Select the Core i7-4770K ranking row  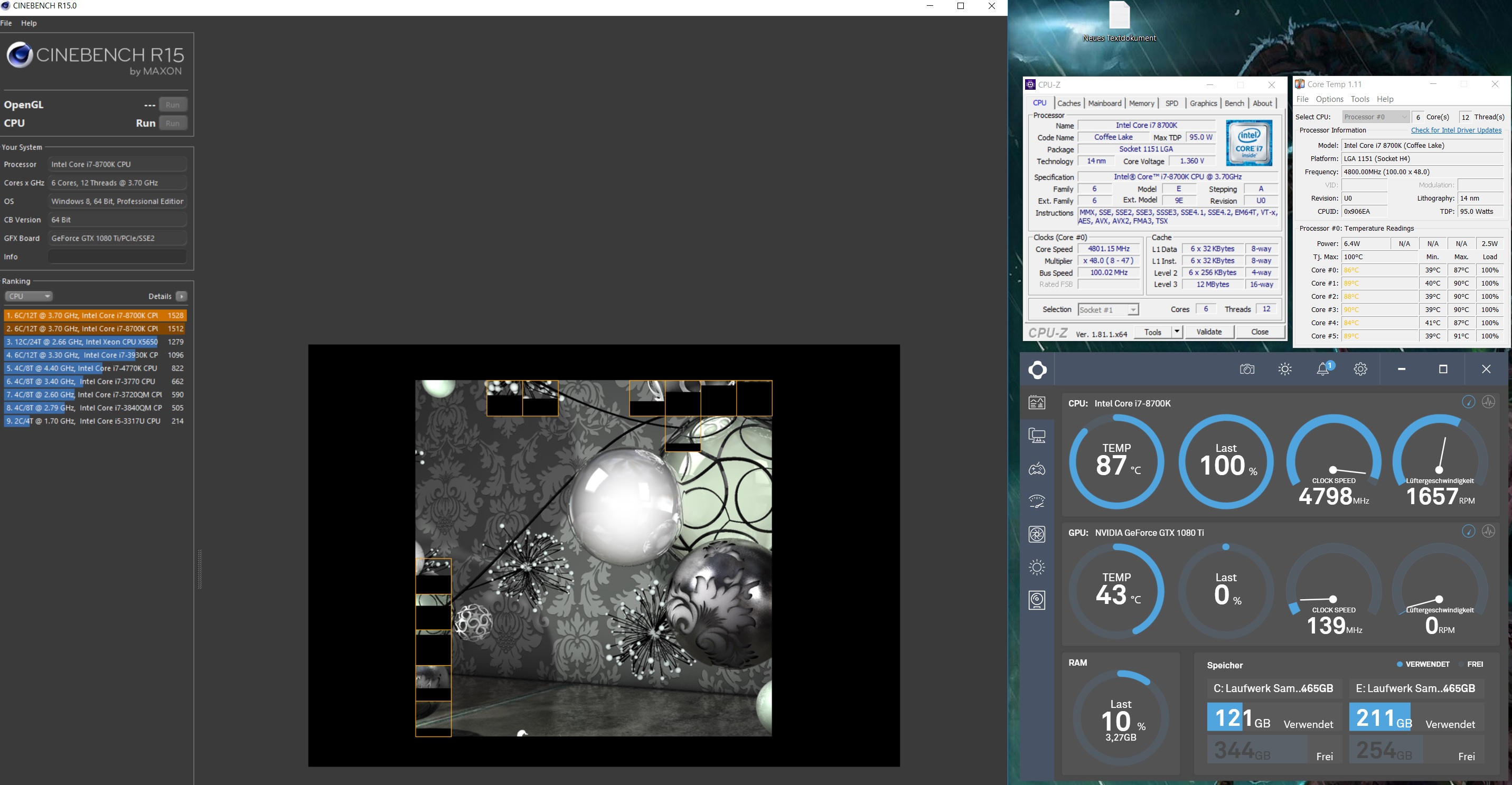pyautogui.click(x=95, y=368)
